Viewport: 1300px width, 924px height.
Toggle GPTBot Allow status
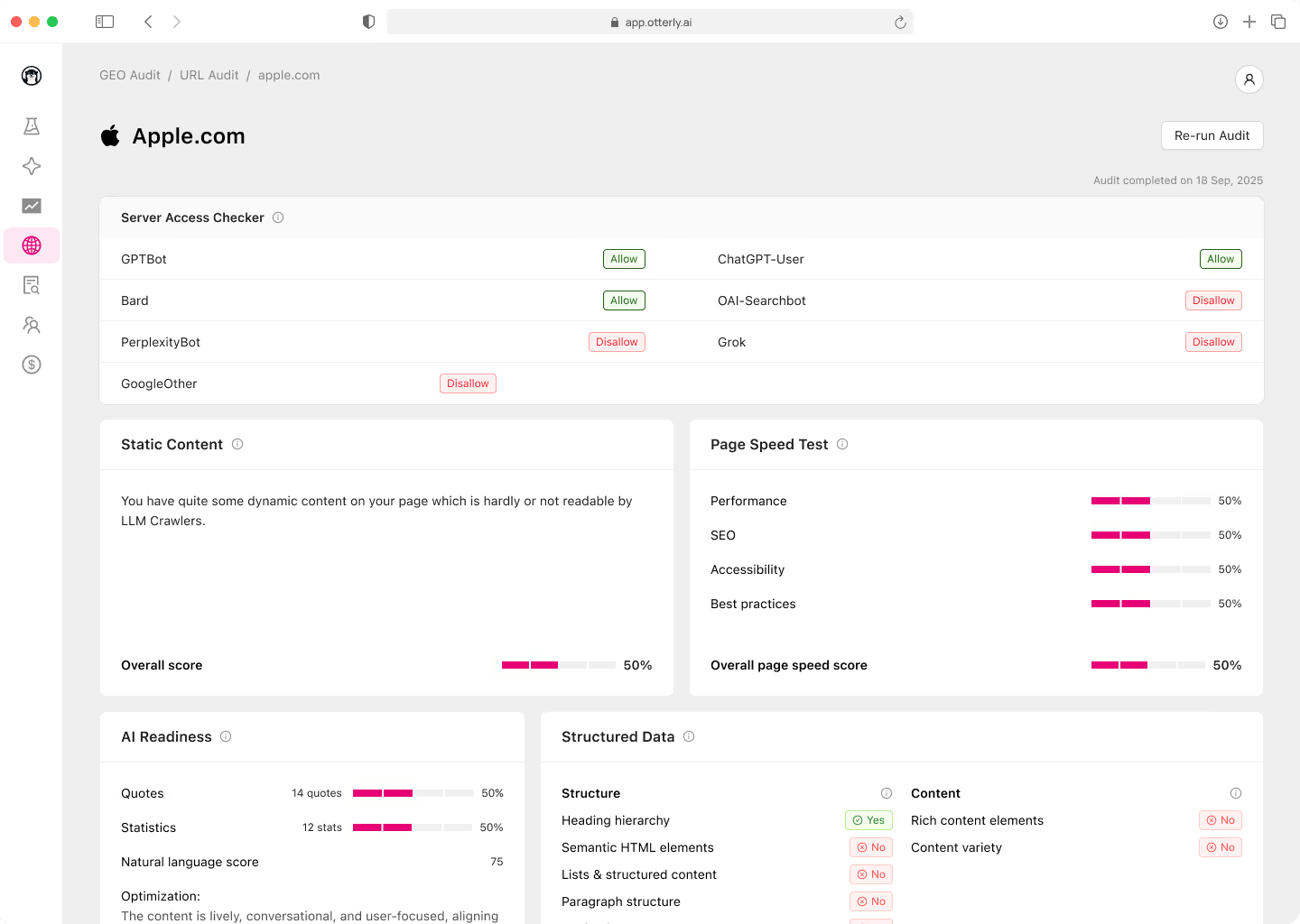[x=624, y=259]
